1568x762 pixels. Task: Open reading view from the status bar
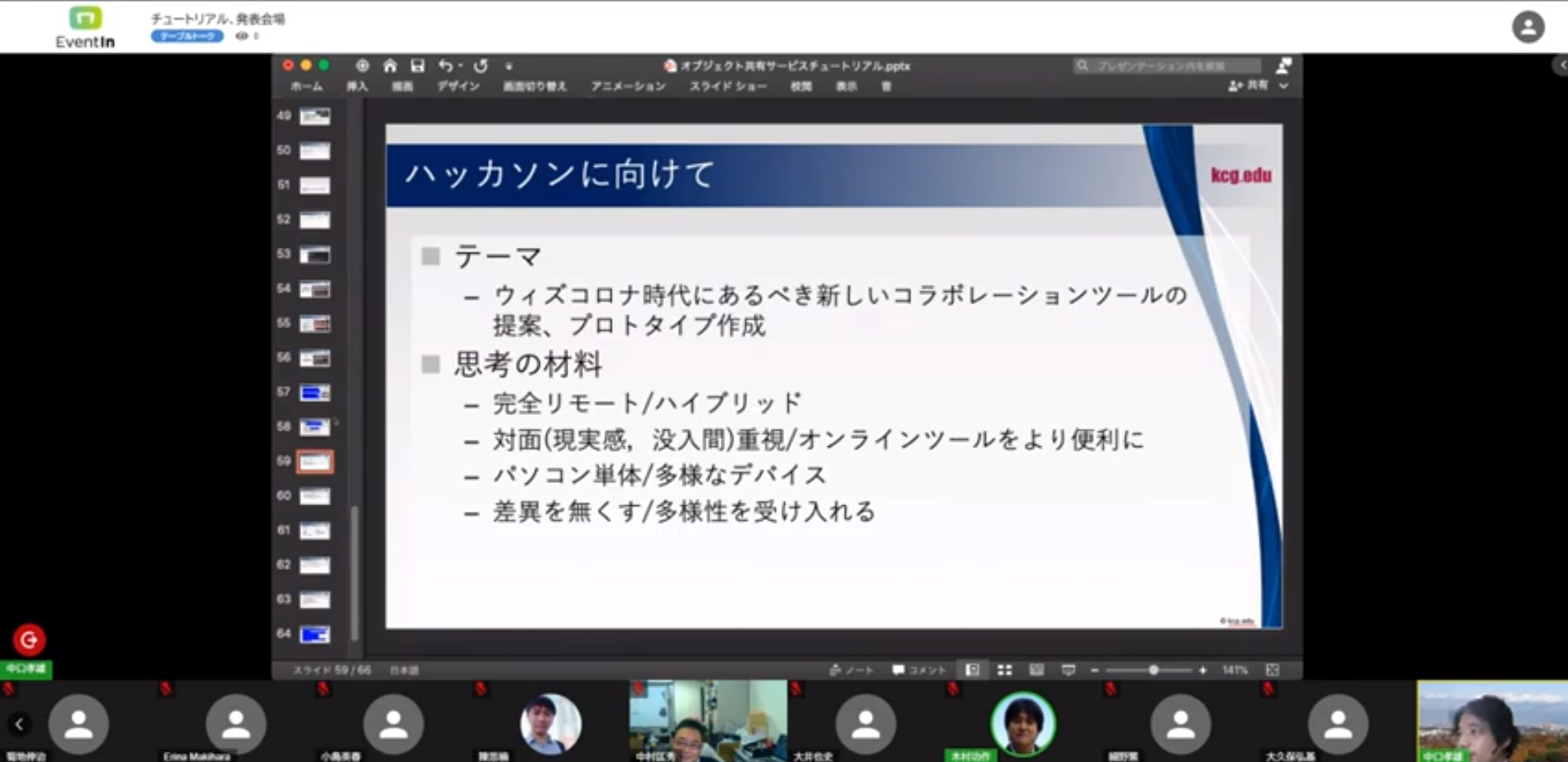pos(1037,670)
